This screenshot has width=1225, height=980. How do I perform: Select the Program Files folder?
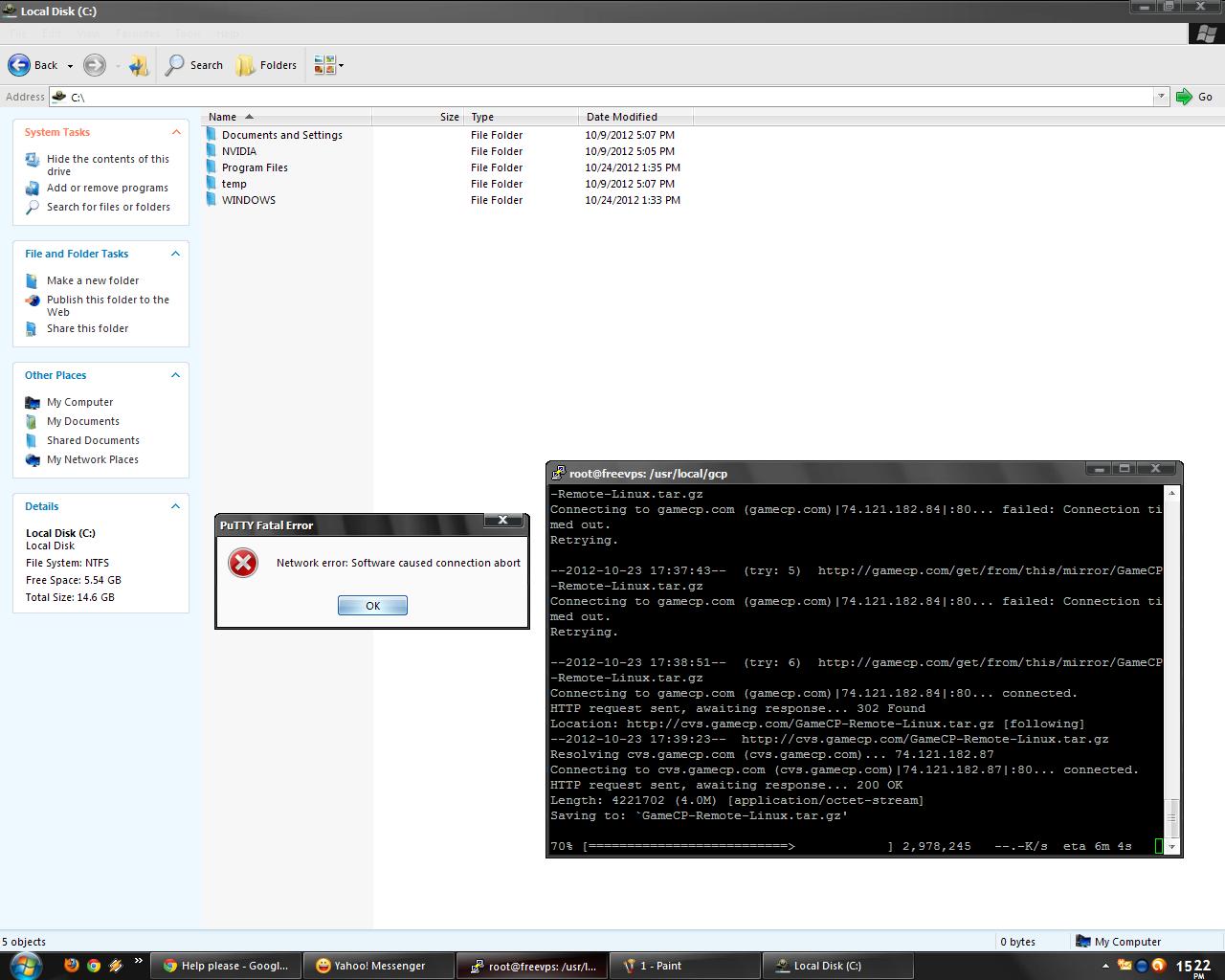click(x=255, y=167)
